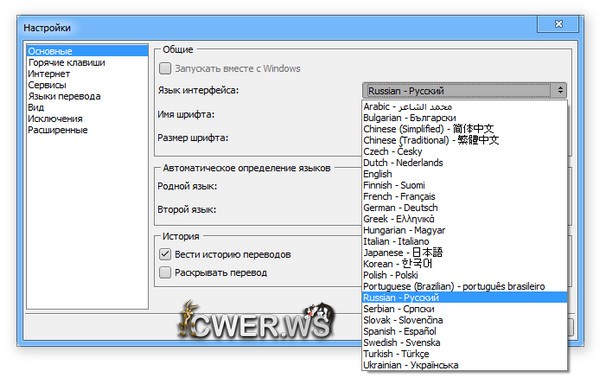The height and width of the screenshot is (378, 600).
Task: Choose Slovak - Slovenčina language
Action: [464, 320]
